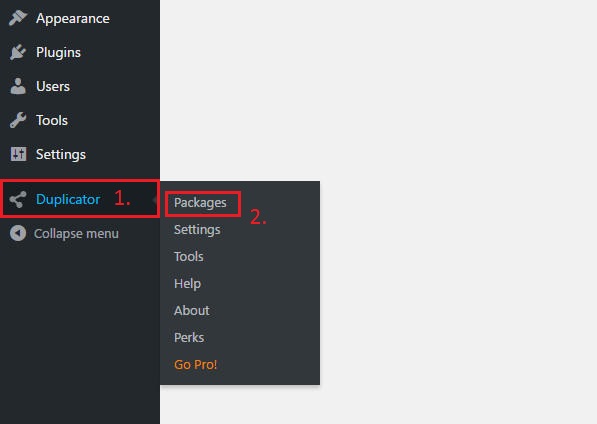Open Perks in Duplicator submenu
Screen dimensions: 597x424
189,338
